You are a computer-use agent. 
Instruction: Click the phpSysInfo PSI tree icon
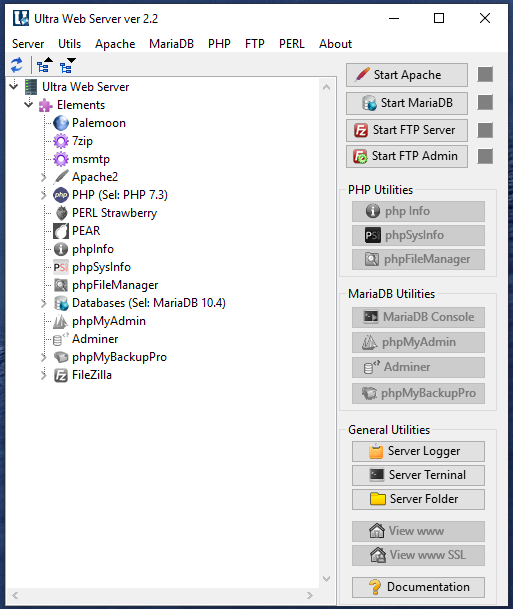pyautogui.click(x=61, y=267)
